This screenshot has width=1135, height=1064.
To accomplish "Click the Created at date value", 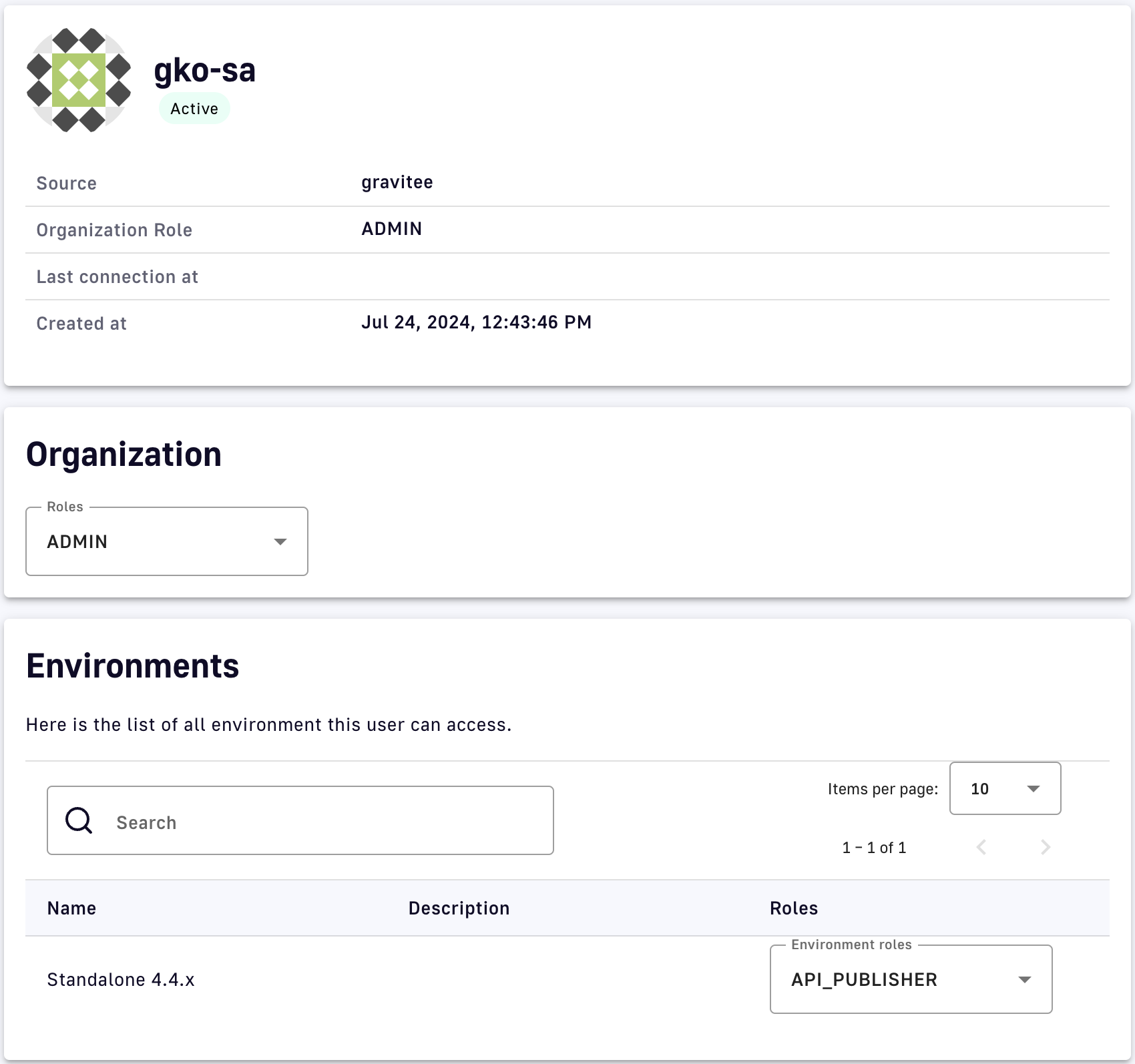I will click(476, 322).
